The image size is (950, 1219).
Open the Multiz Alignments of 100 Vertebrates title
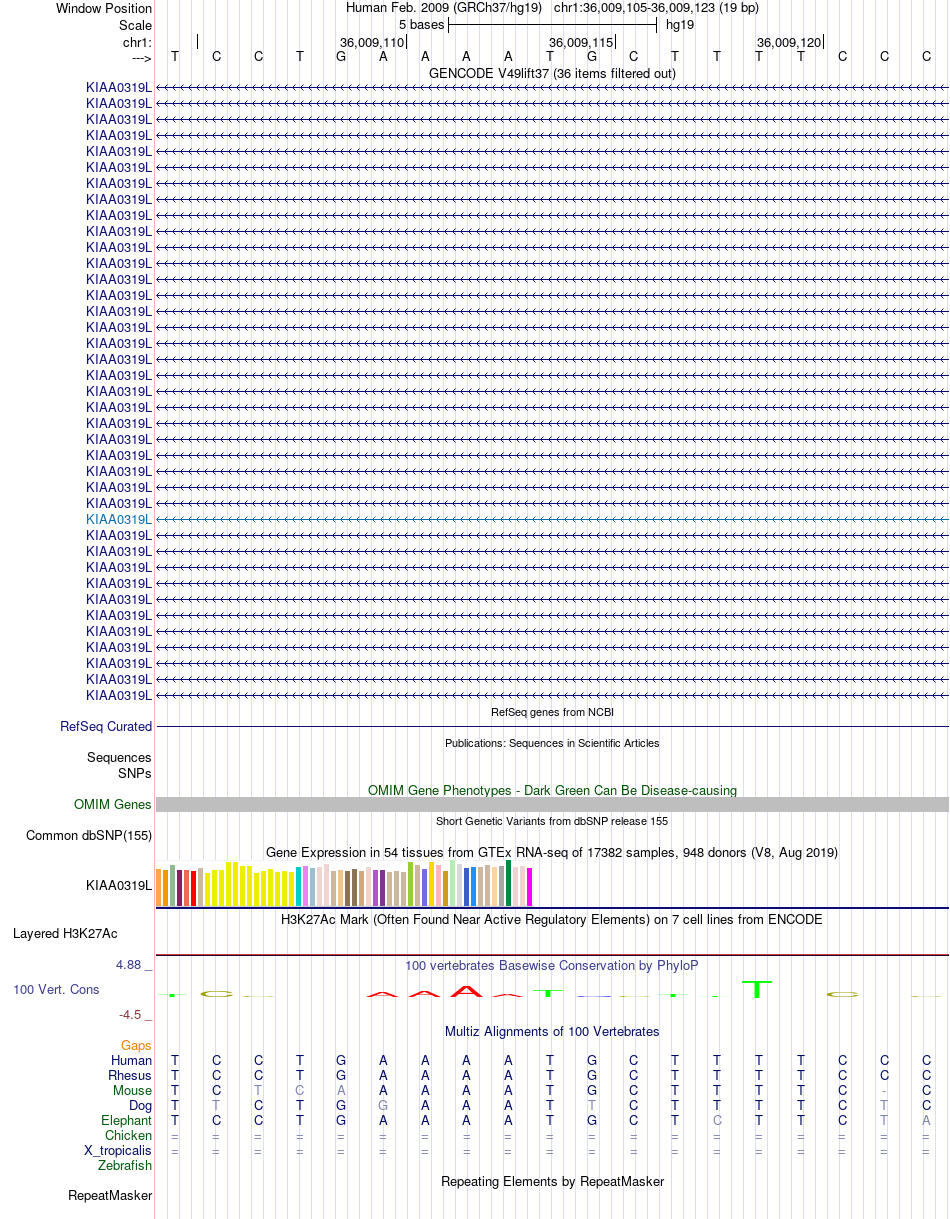[x=552, y=1031]
